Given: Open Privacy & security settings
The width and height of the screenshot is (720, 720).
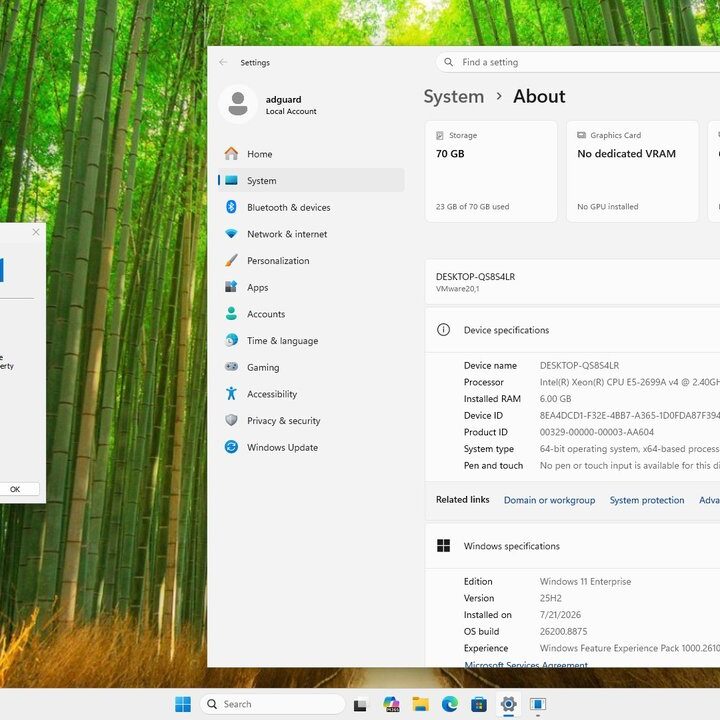Looking at the screenshot, I should (311, 420).
